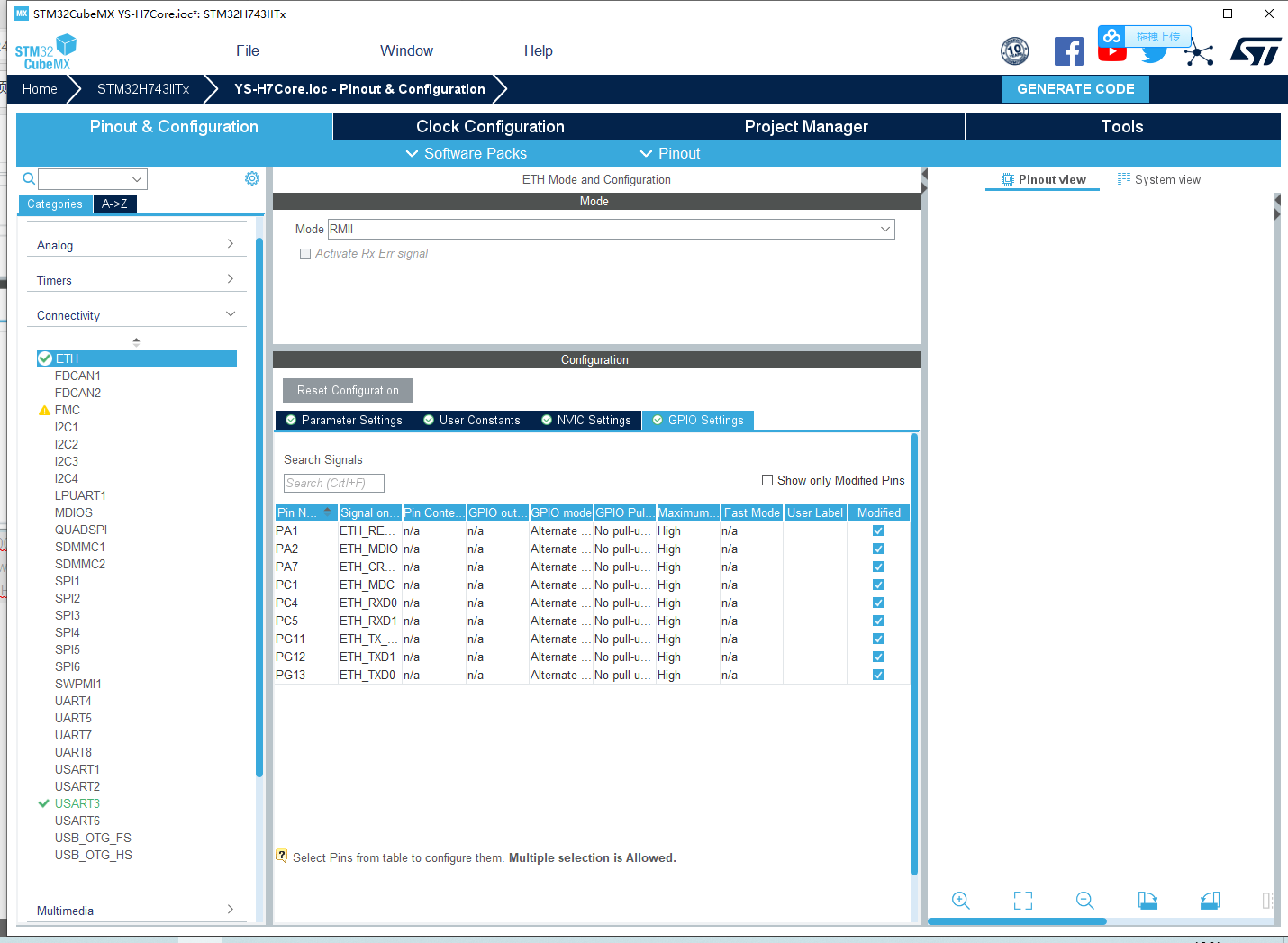Image resolution: width=1288 pixels, height=943 pixels.
Task: Toggle the Modified checkbox for PA2
Action: (878, 549)
